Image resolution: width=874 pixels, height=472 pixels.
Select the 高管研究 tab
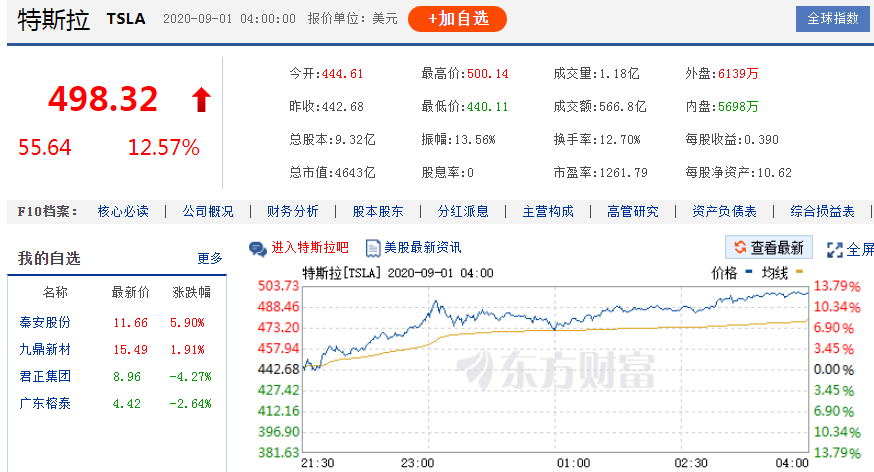[632, 211]
